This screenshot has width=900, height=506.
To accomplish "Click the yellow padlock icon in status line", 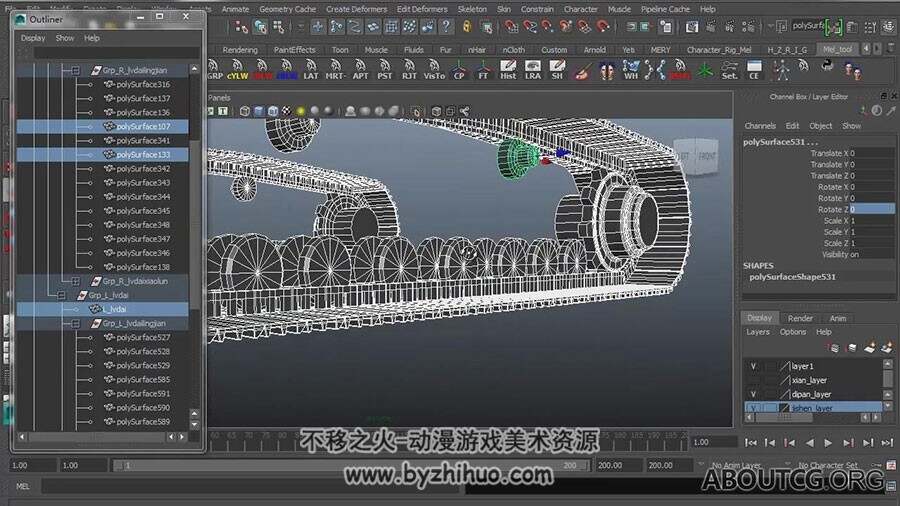I will (x=467, y=26).
